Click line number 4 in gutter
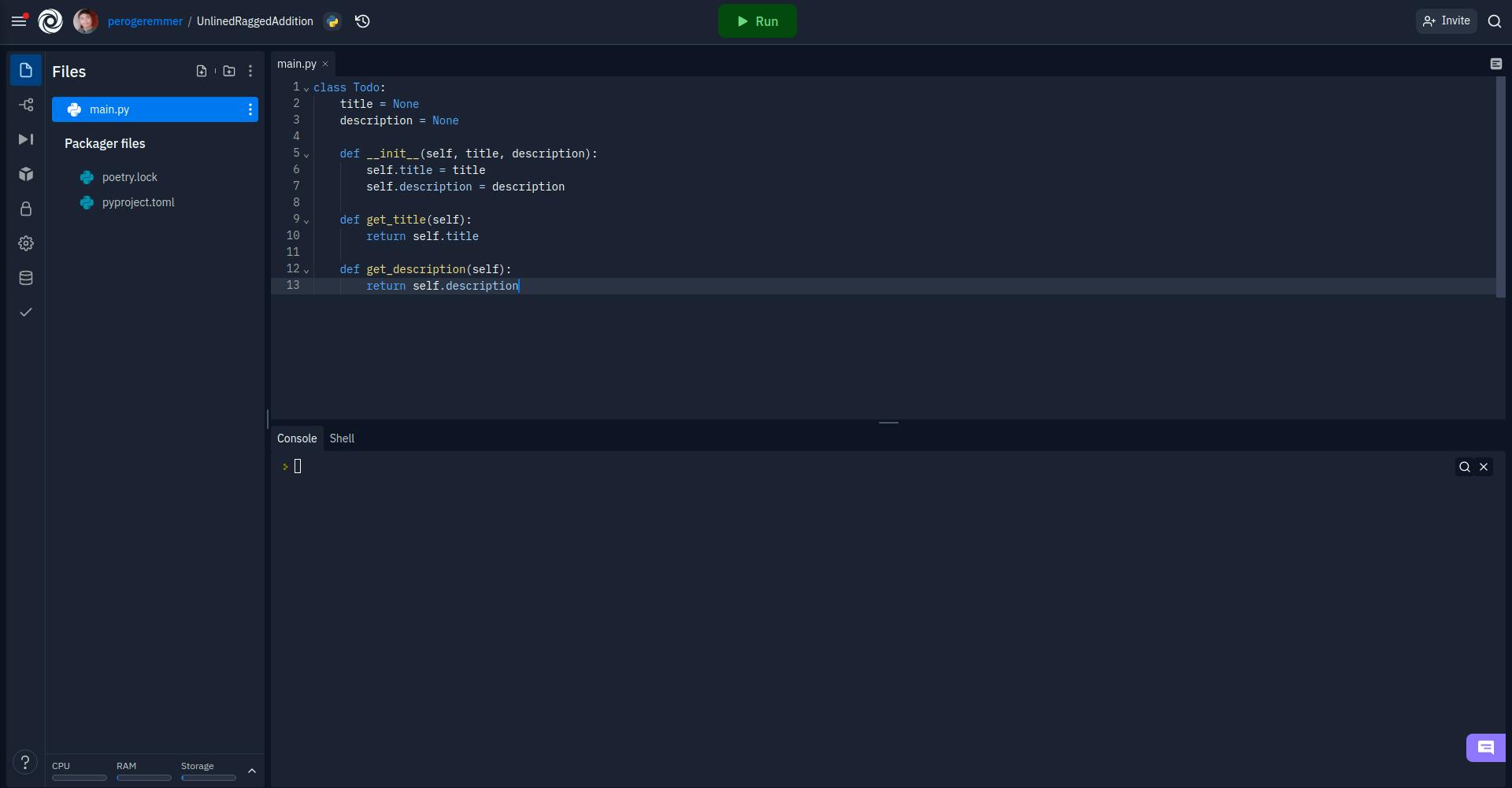 coord(296,136)
